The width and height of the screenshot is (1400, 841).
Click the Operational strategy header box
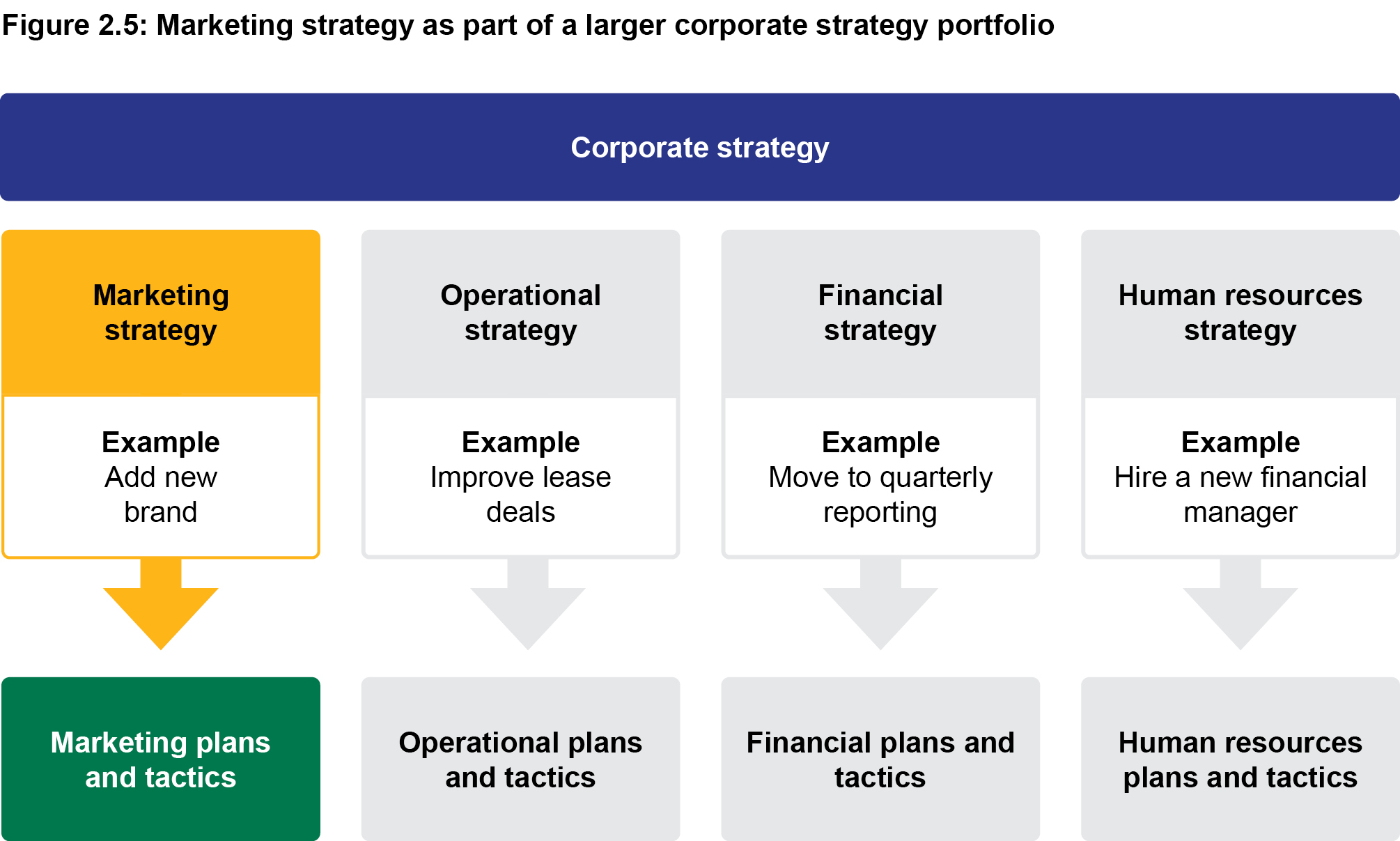[x=520, y=313]
